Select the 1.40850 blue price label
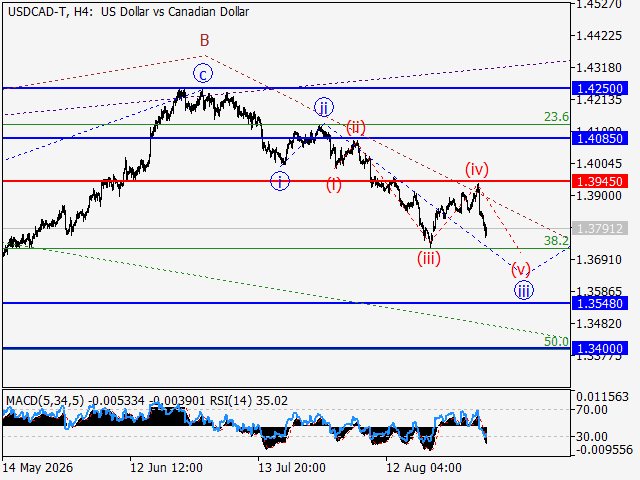 600,138
